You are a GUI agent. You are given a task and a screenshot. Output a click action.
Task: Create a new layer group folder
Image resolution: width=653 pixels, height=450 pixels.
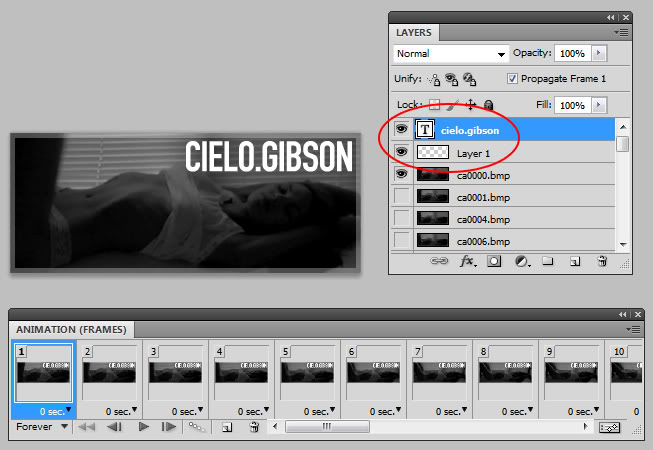point(548,261)
